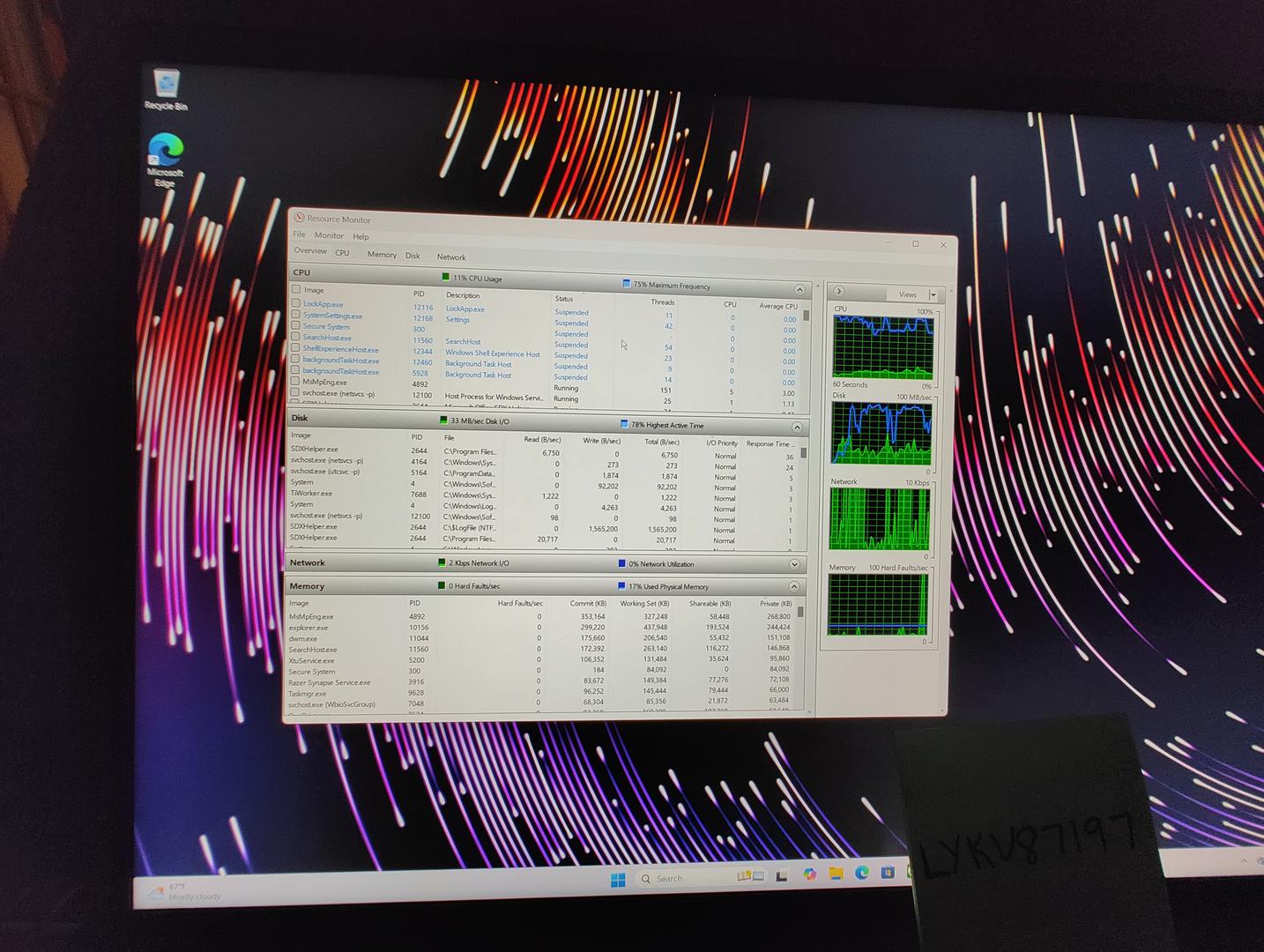
Task: Open the Monitor menu
Action: point(329,235)
